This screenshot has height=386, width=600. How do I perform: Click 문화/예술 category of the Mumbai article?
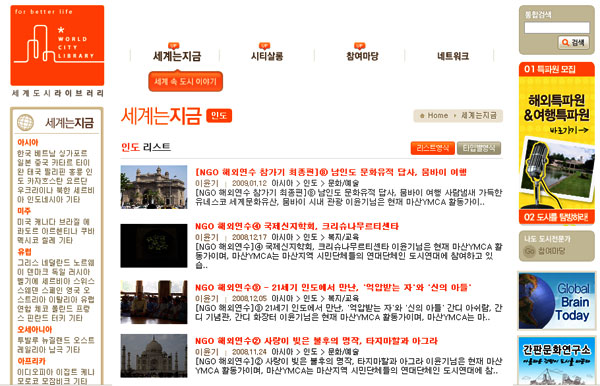[343, 183]
